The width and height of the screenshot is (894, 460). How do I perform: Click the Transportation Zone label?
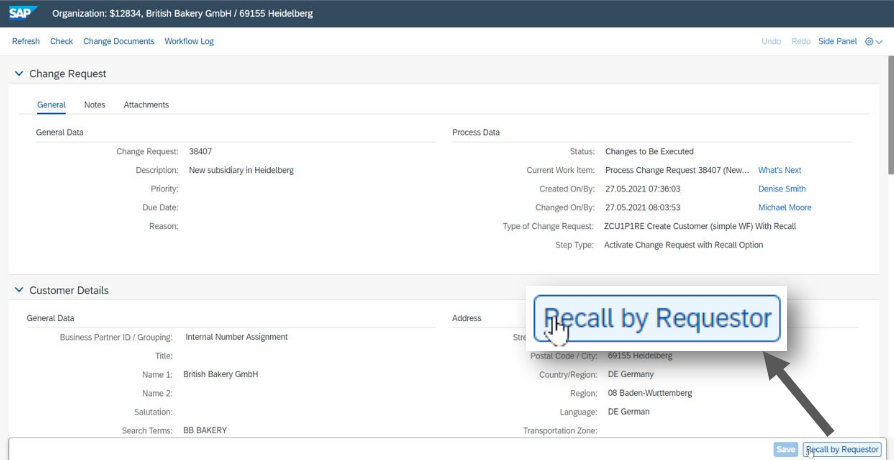560,431
